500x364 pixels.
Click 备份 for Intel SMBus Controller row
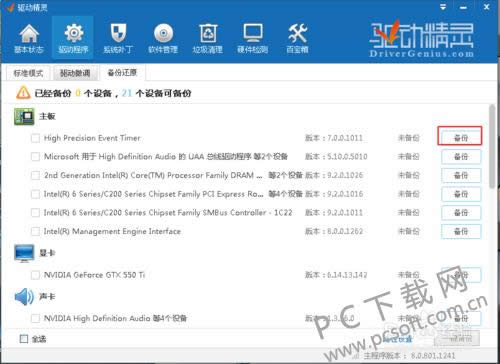coord(461,212)
